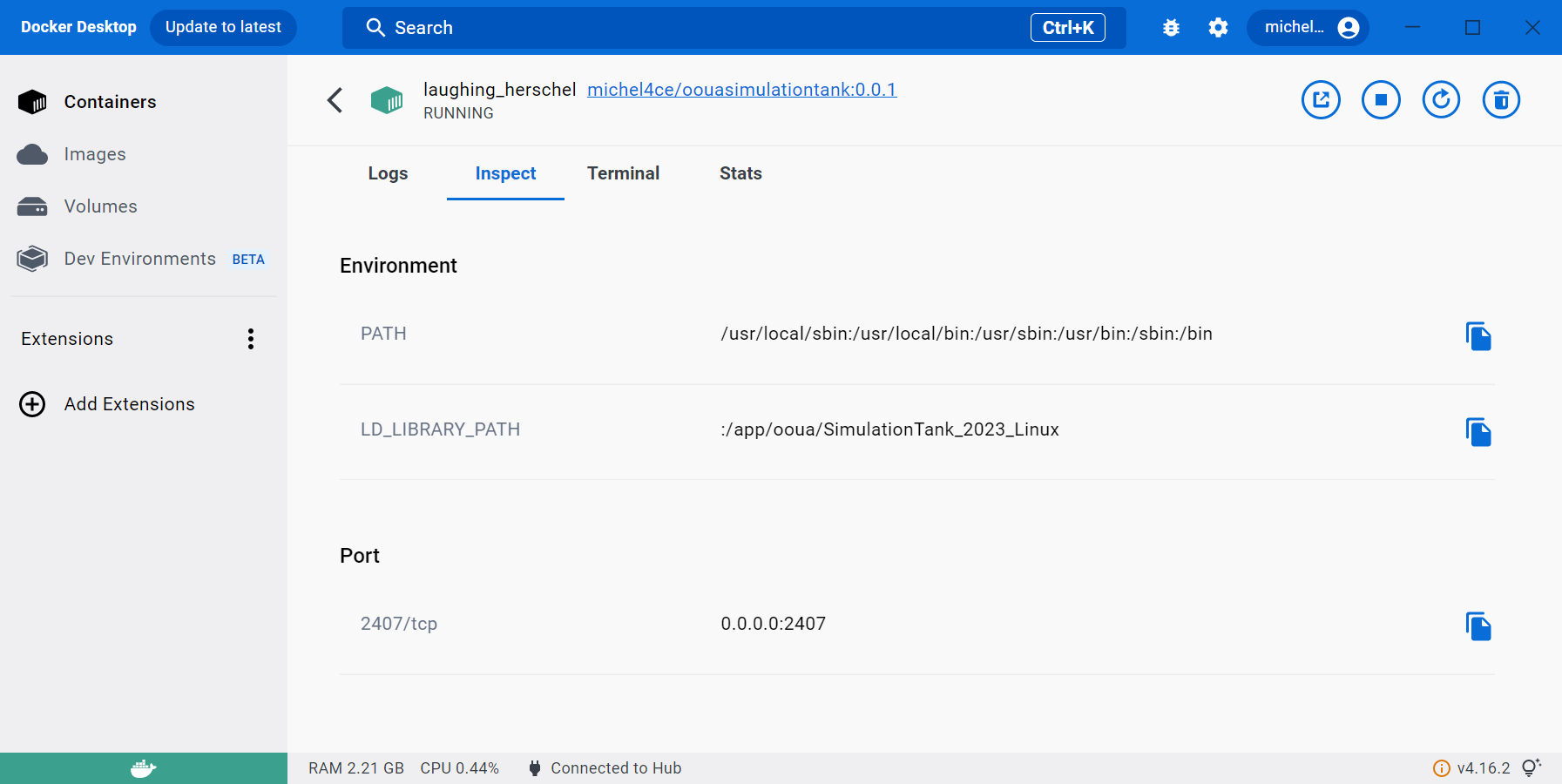
Task: Open the Terminal tab
Action: click(x=623, y=173)
